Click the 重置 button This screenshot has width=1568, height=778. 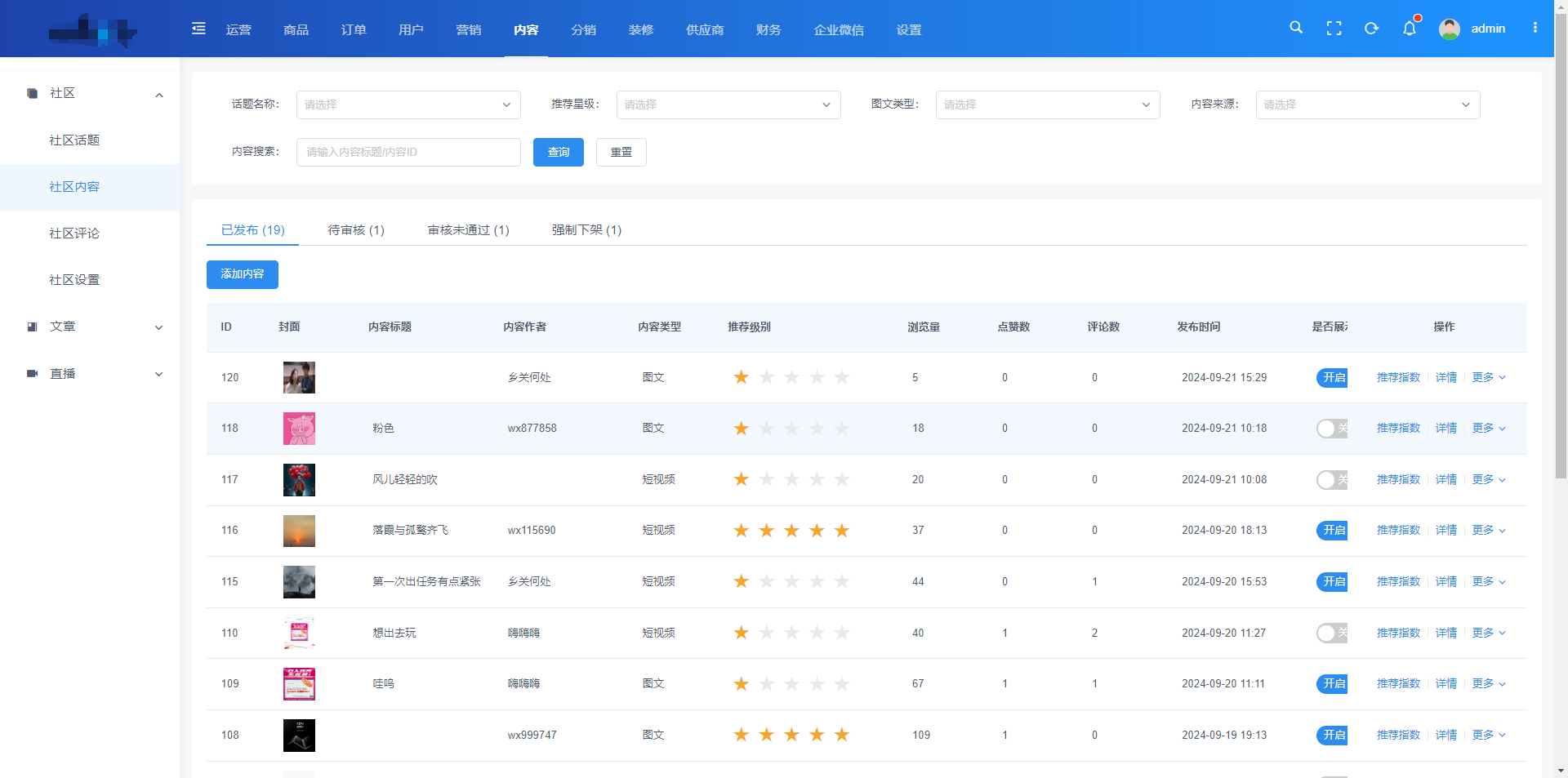pos(621,152)
